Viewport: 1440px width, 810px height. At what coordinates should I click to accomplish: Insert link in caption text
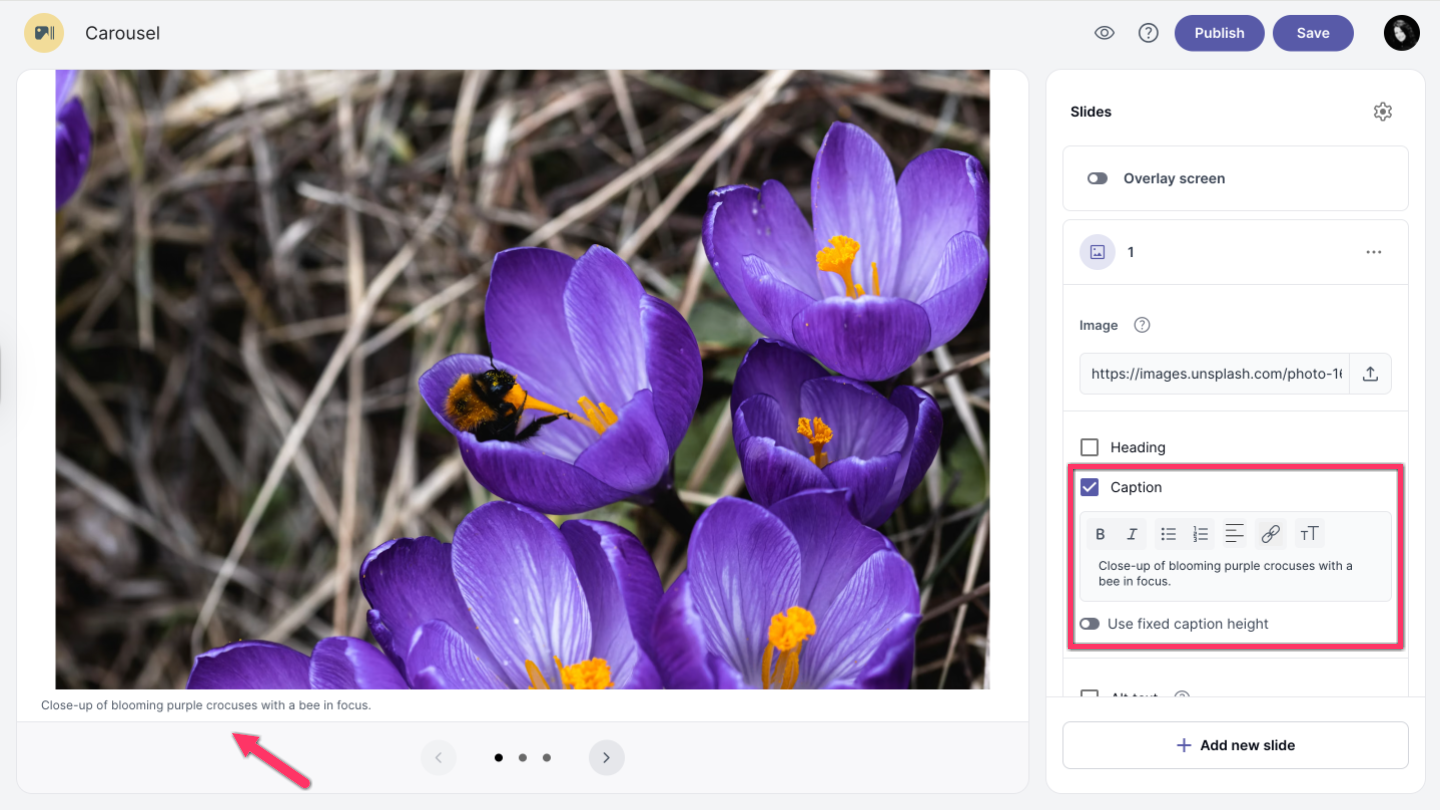[x=1270, y=534]
